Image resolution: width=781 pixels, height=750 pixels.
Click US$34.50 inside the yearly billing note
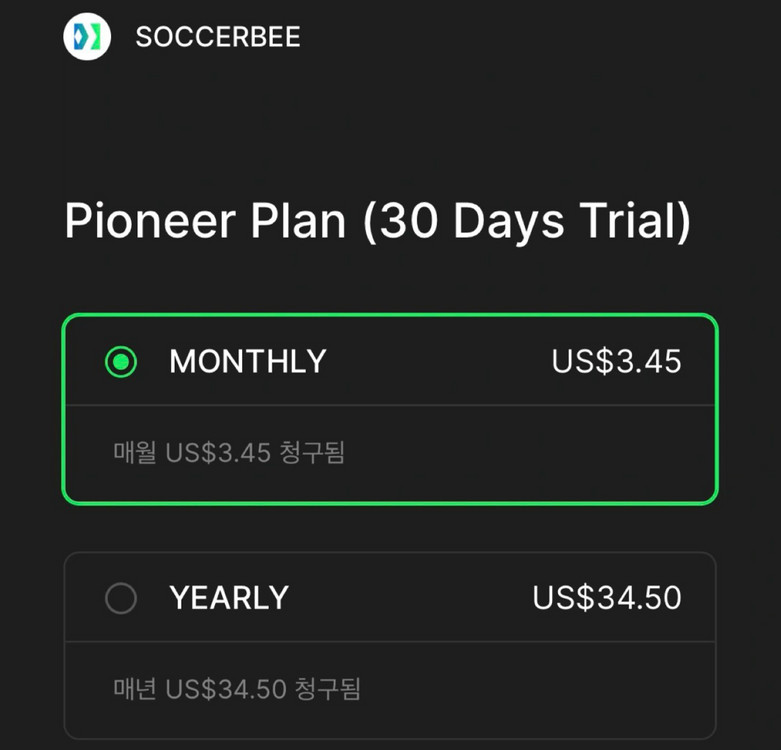(x=226, y=689)
